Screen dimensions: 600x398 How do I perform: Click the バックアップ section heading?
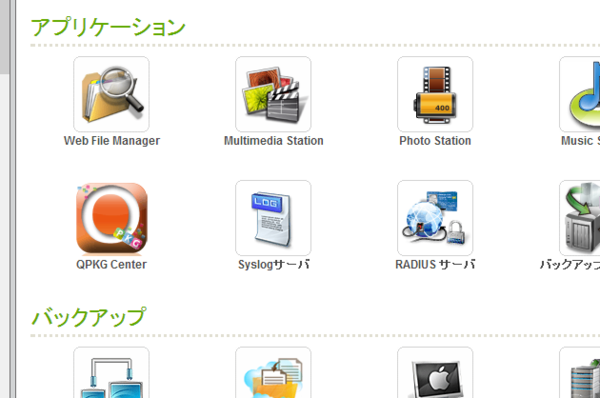coord(89,317)
